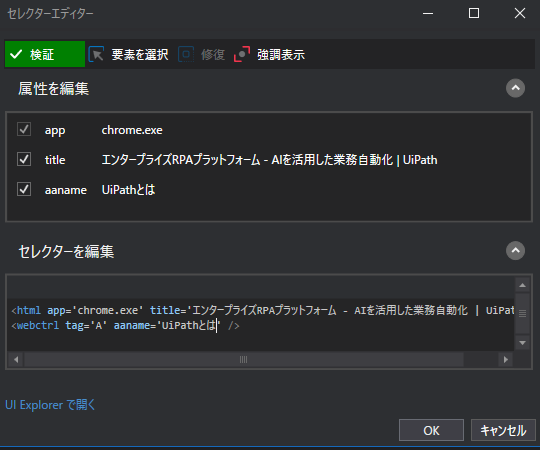This screenshot has width=540, height=450.
Task: Click the 要素を選択 cursor icon
Action: (x=96, y=54)
